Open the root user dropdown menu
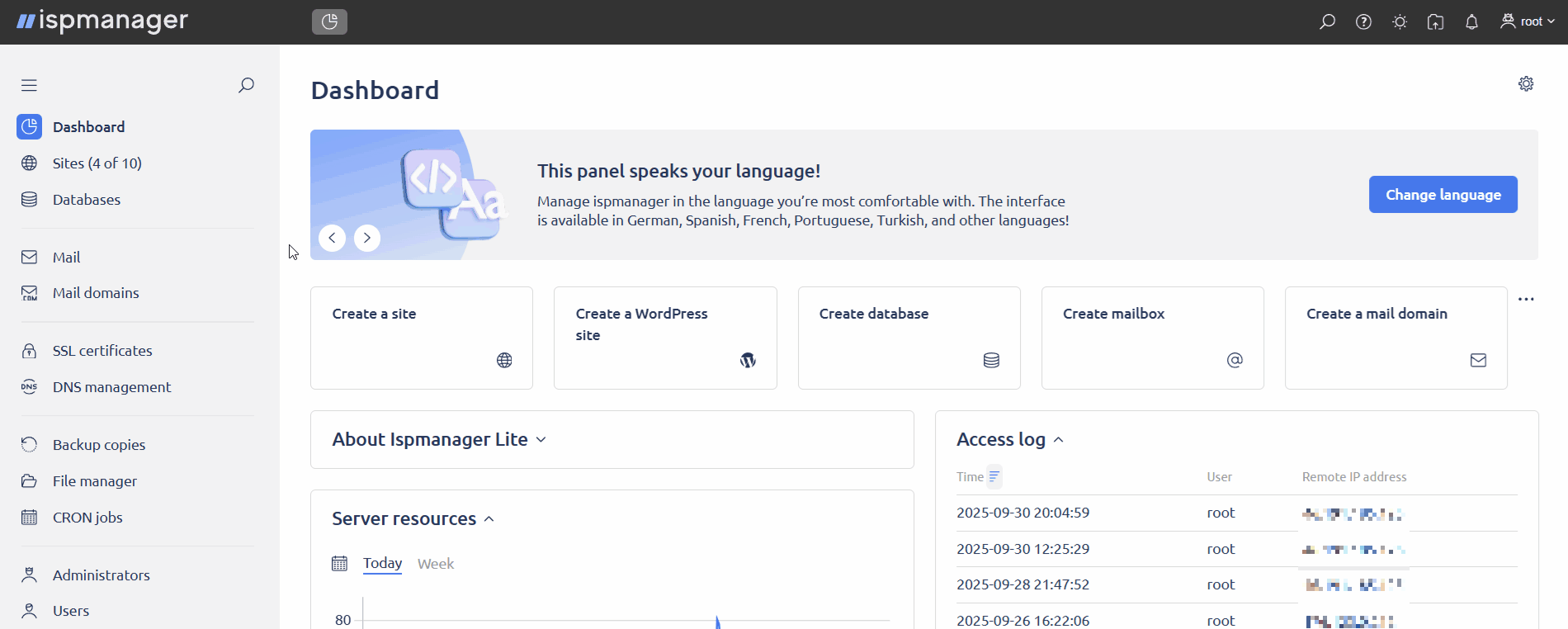Screen dimensions: 1568x629 [1528, 22]
